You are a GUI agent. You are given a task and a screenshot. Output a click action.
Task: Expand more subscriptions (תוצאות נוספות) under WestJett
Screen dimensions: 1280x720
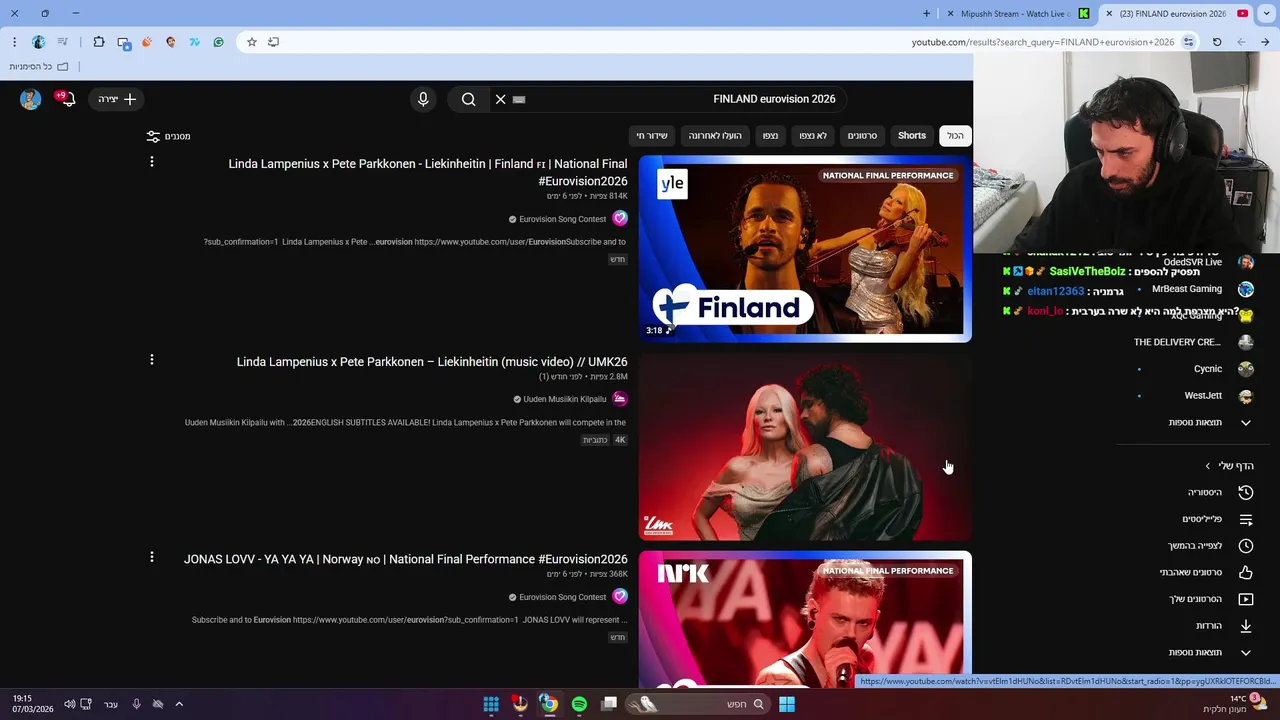pos(1210,423)
